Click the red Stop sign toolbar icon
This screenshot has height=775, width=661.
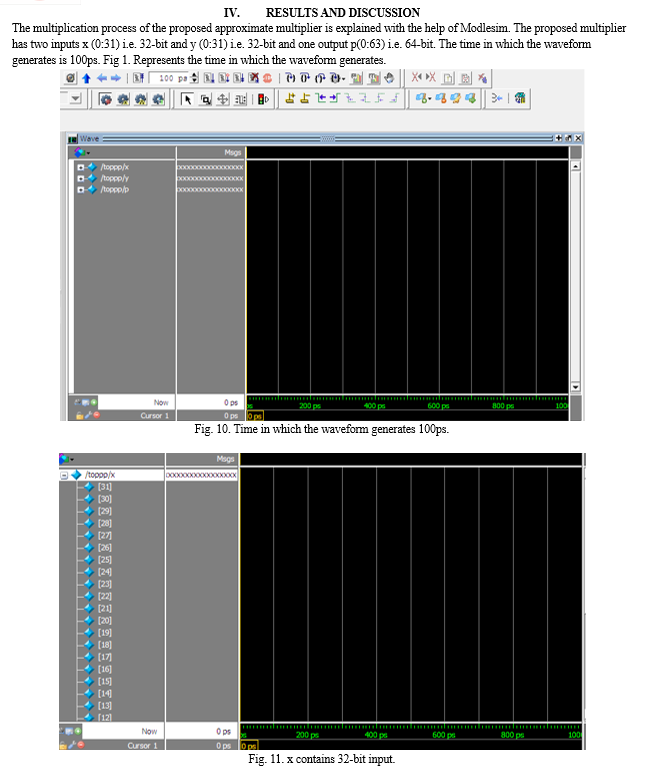pyautogui.click(x=267, y=78)
